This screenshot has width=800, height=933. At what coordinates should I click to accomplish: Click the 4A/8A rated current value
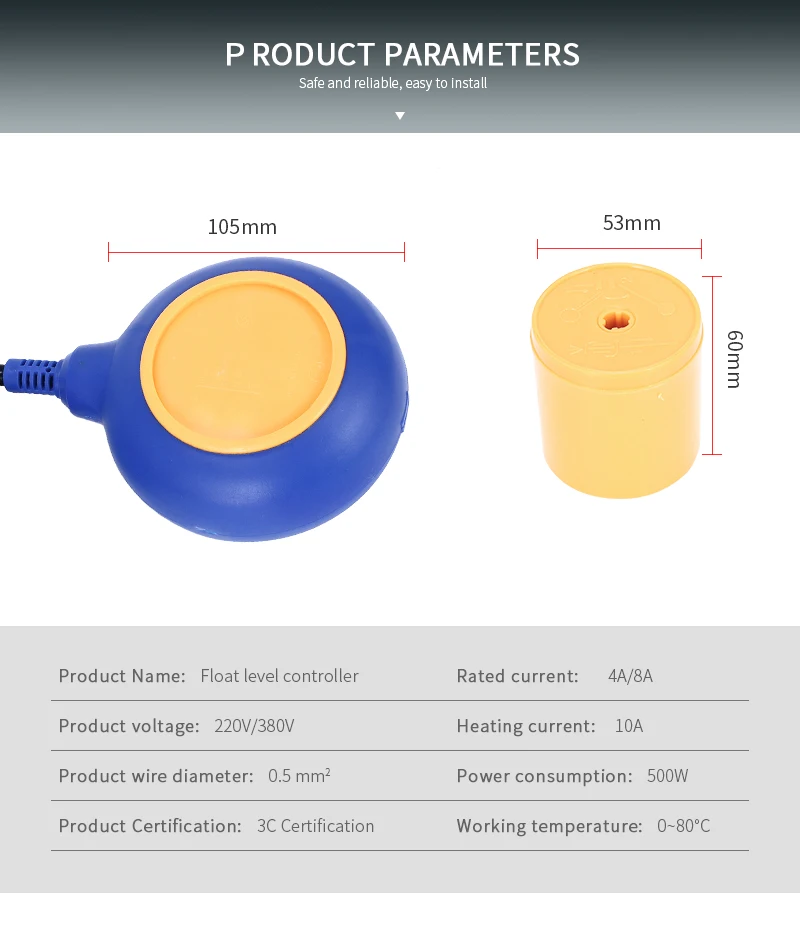point(630,676)
